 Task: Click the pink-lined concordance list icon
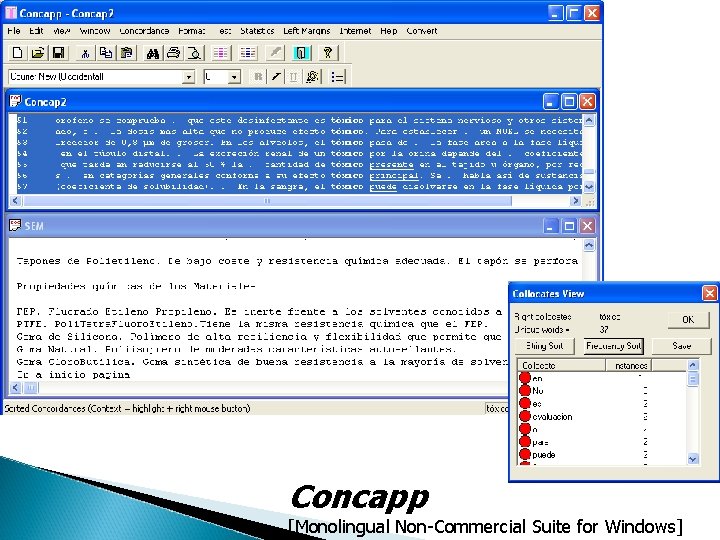point(221,53)
